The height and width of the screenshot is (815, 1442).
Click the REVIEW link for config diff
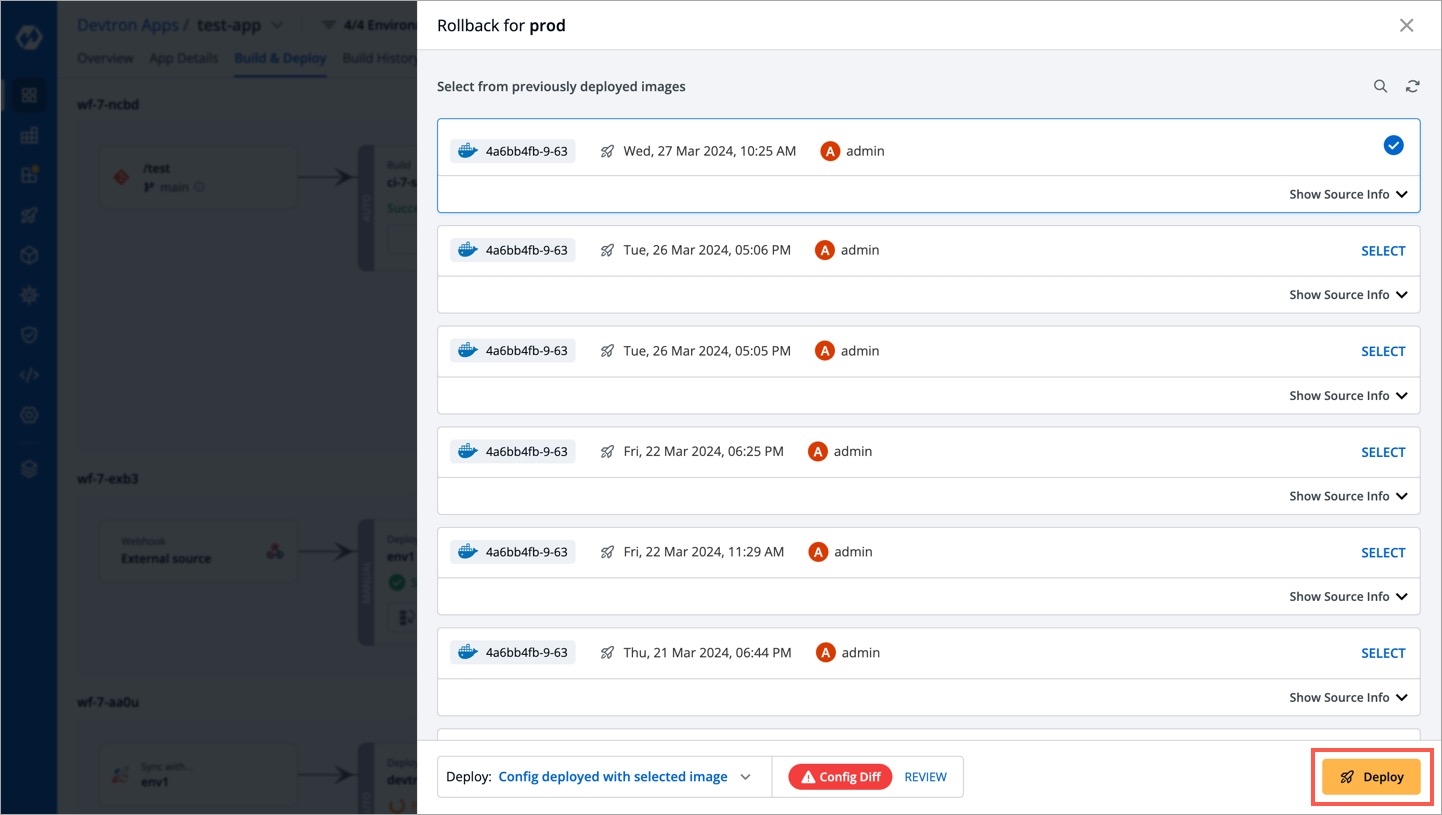pyautogui.click(x=925, y=777)
